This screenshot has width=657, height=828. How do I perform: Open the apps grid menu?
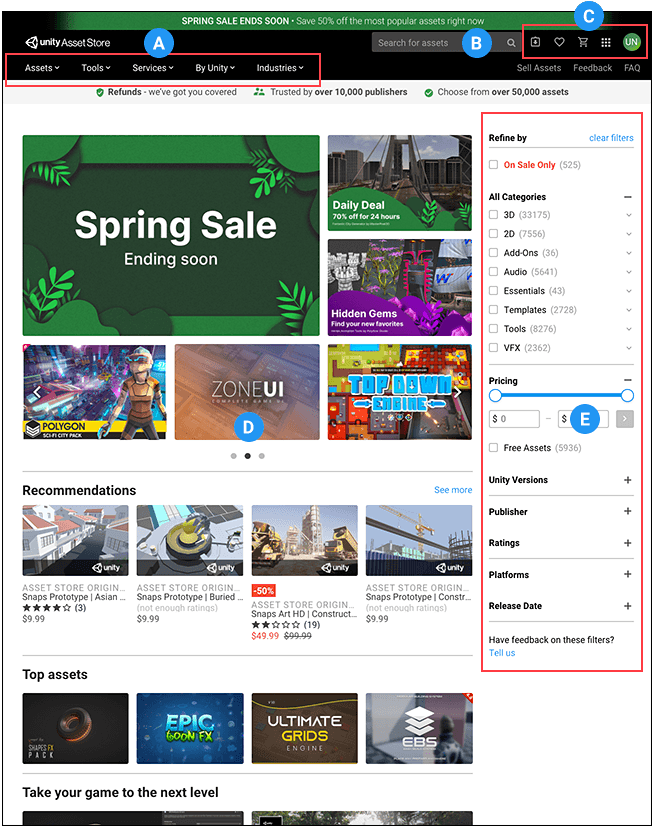coord(606,43)
